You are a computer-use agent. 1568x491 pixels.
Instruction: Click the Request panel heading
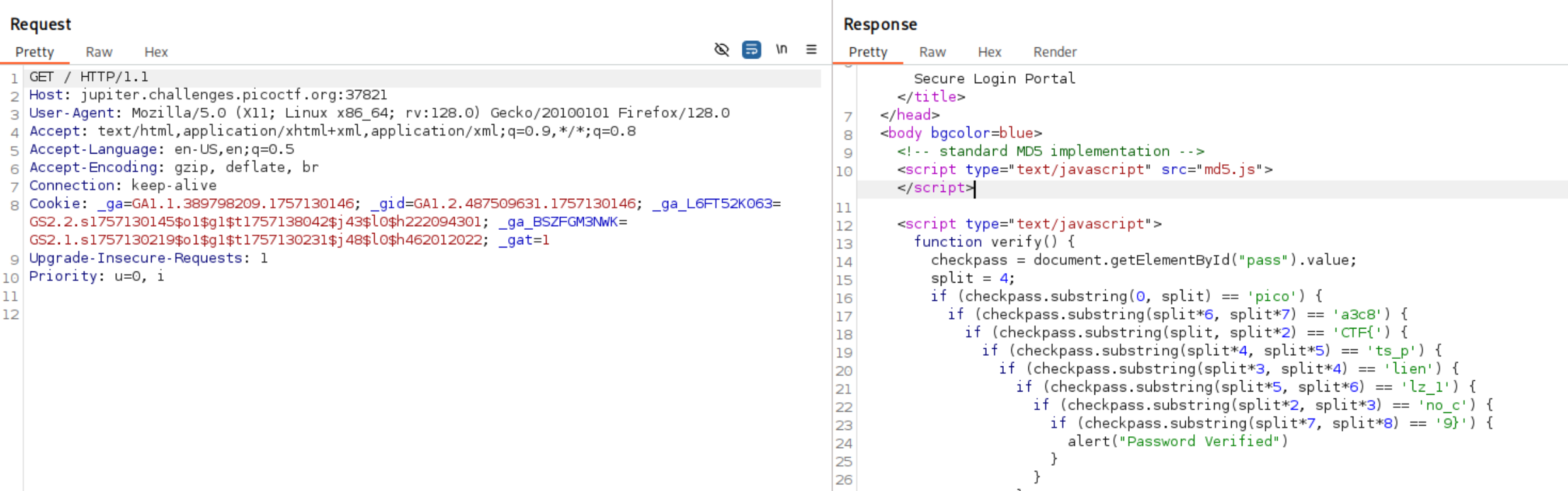point(41,25)
